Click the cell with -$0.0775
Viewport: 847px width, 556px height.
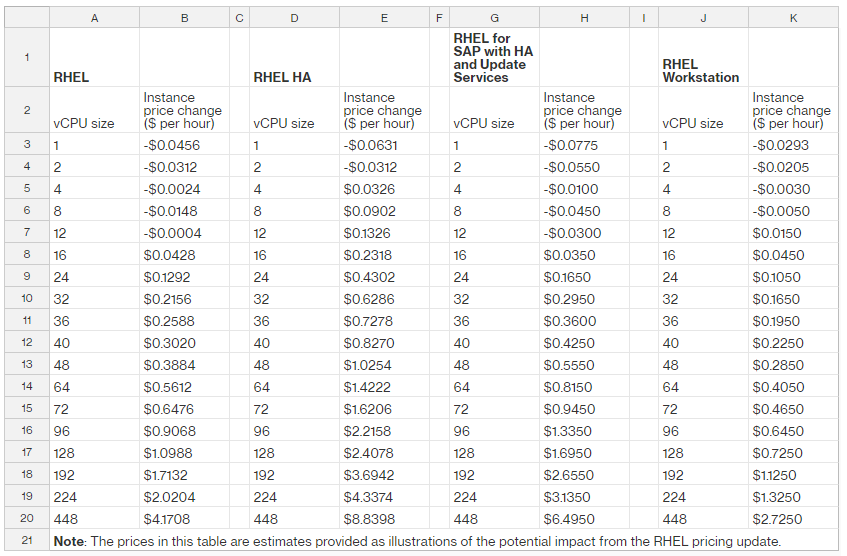click(x=584, y=145)
